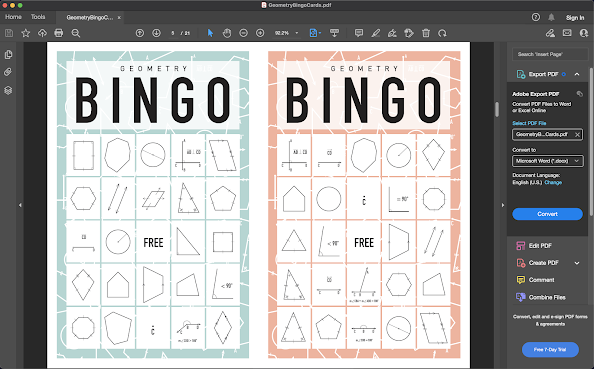This screenshot has height=369, width=594.
Task: Remove the selected GeometryB...Cards.pdf file
Action: (x=577, y=134)
